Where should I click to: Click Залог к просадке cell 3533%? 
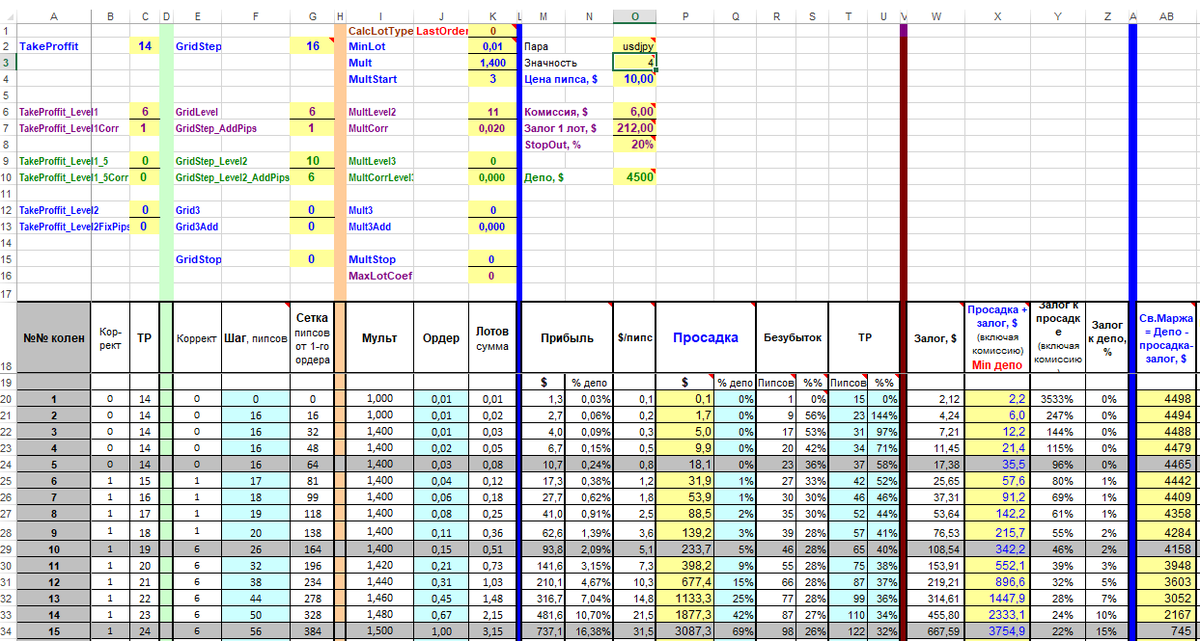tap(1058, 399)
